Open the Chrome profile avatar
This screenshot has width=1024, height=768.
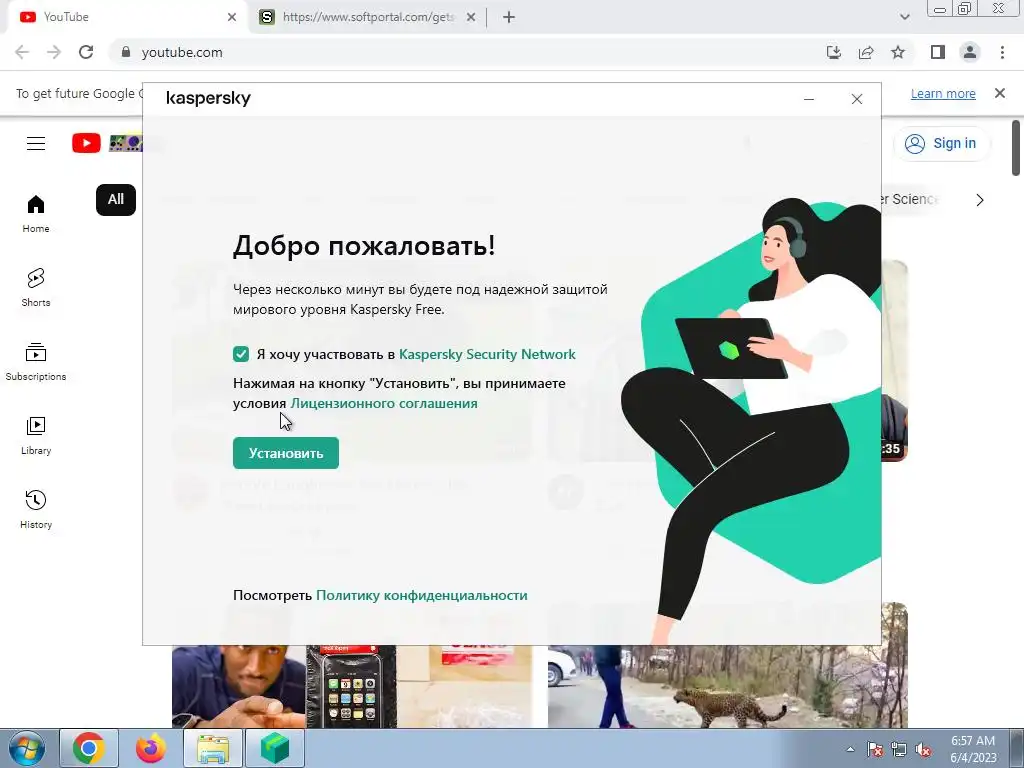click(970, 52)
